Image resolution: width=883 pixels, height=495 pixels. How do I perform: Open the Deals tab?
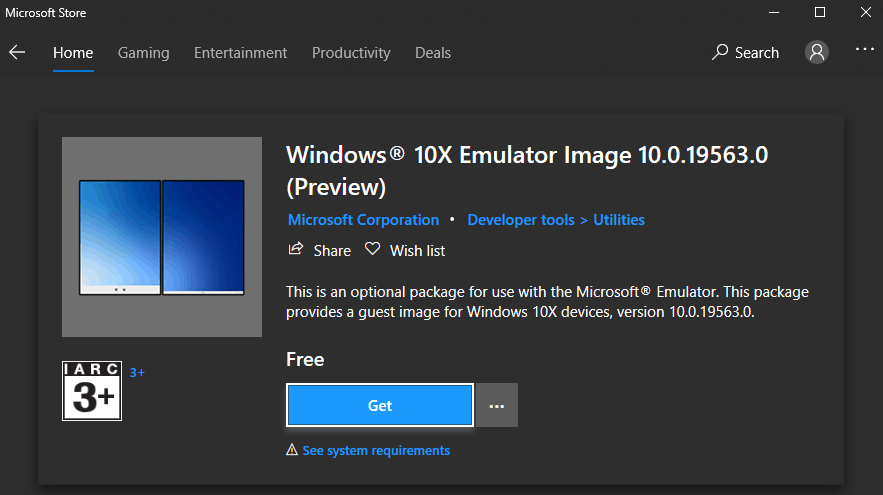pos(432,53)
